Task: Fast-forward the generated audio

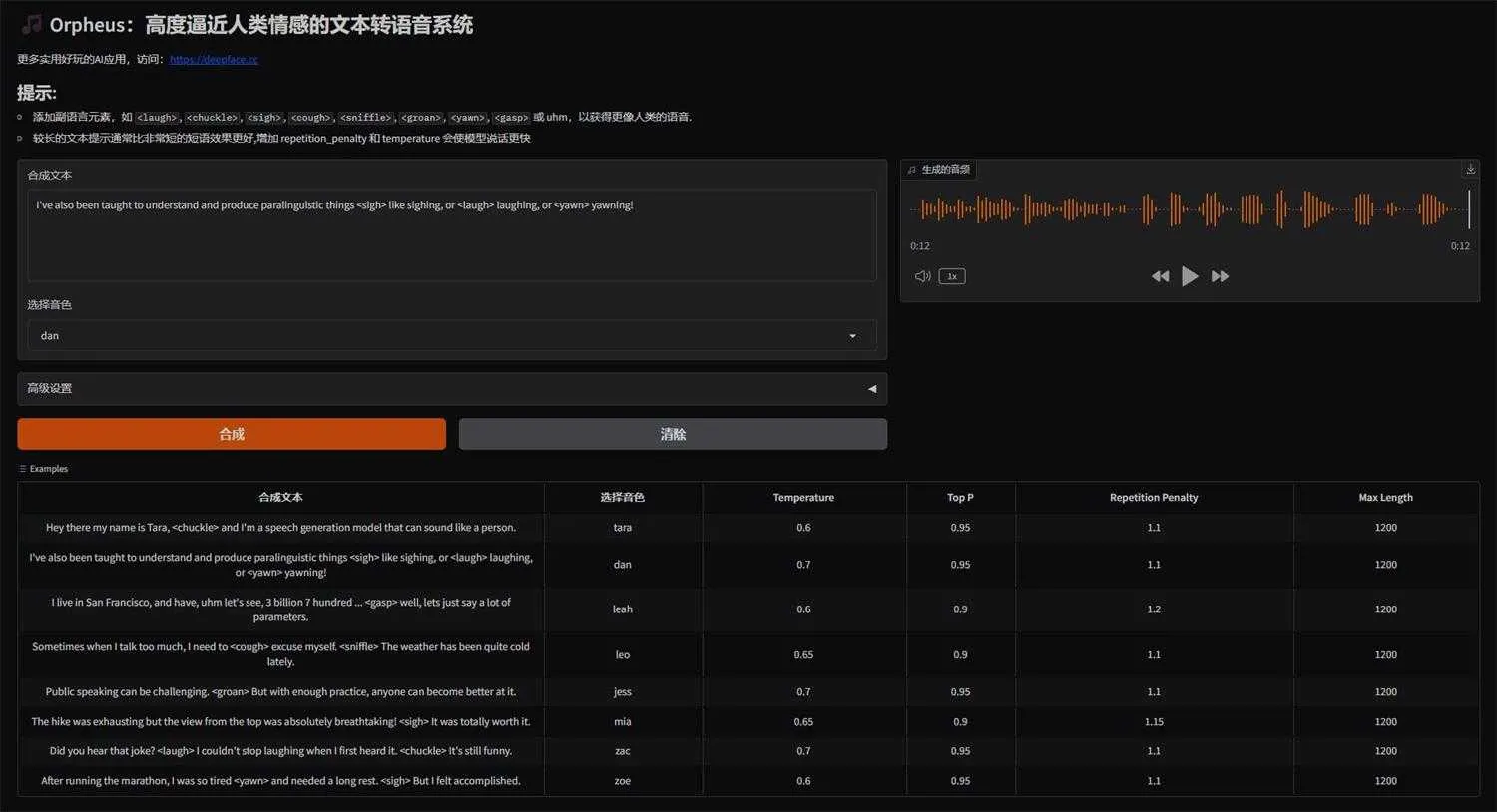Action: [1220, 276]
